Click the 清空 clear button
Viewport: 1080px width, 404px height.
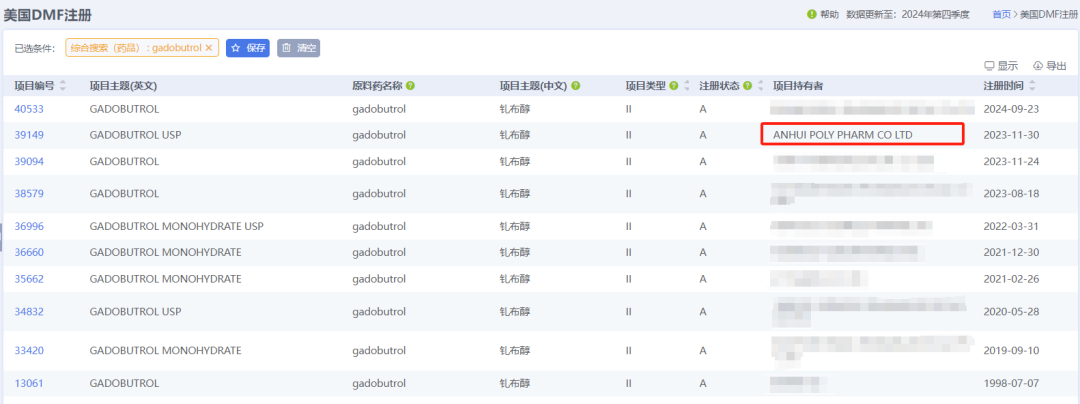tap(298, 48)
